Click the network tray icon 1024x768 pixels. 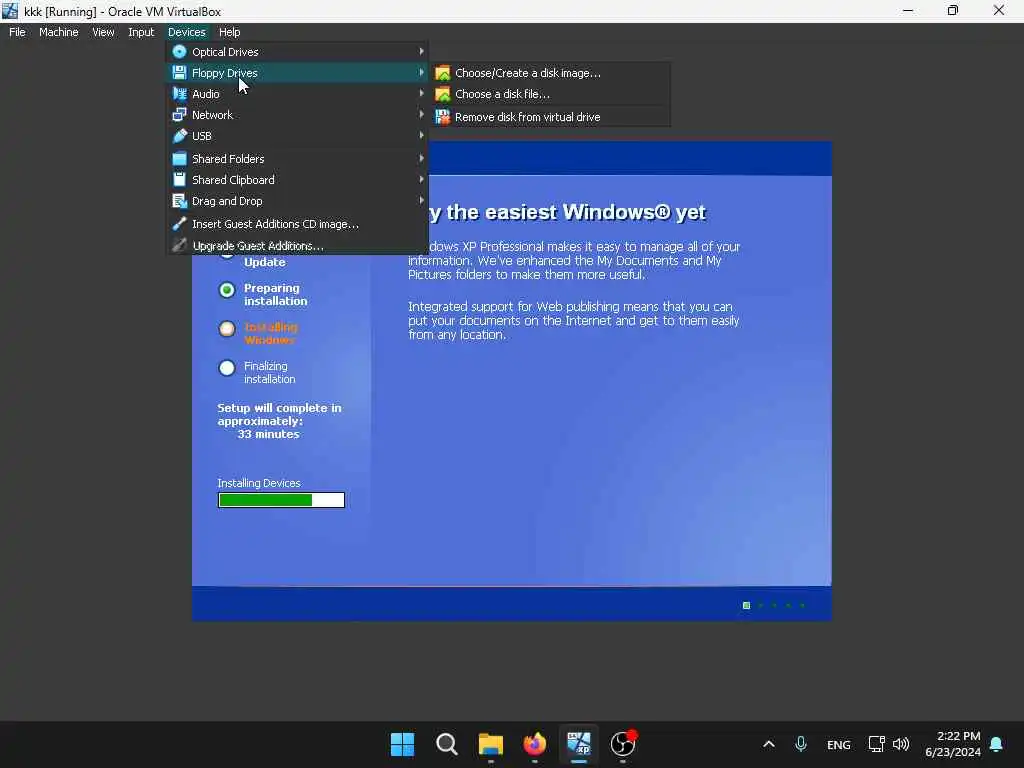click(876, 744)
